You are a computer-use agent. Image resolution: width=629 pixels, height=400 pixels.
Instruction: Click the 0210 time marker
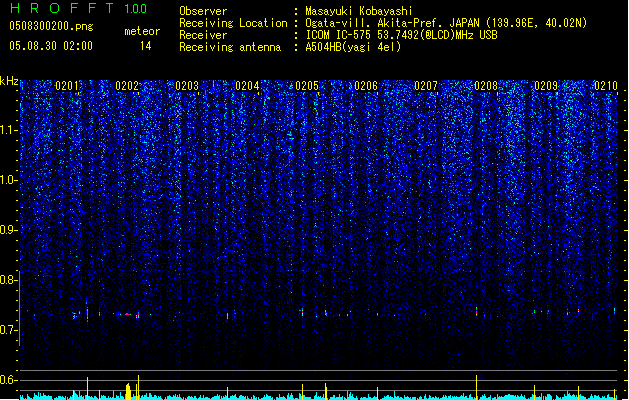pyautogui.click(x=606, y=86)
